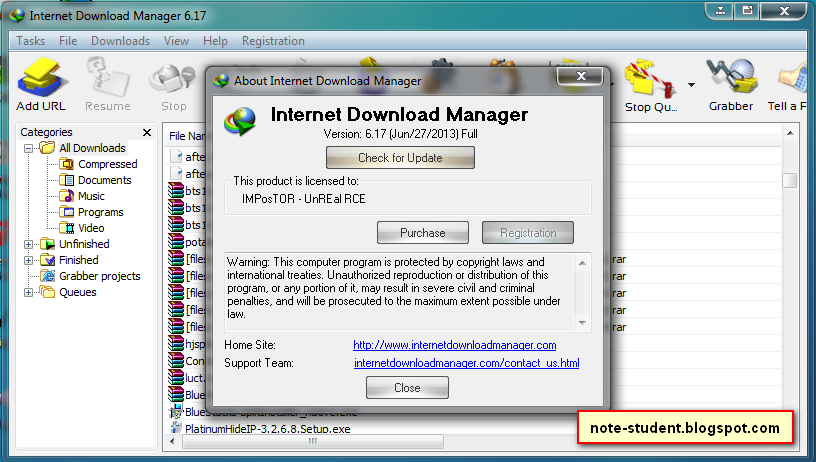Close the Categories panel
The width and height of the screenshot is (816, 462).
[147, 132]
